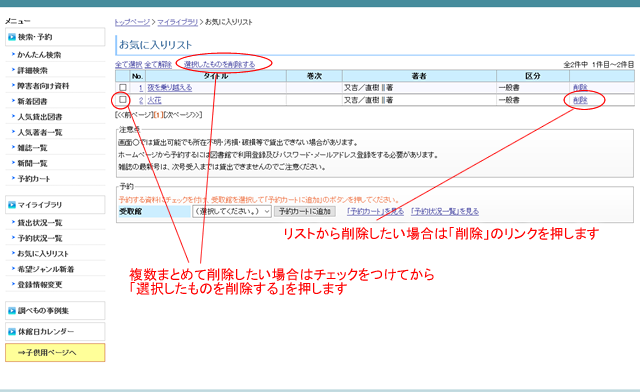Go to 子供用ページへ yellow button
Viewport: 640px width, 392px height.
55,352
